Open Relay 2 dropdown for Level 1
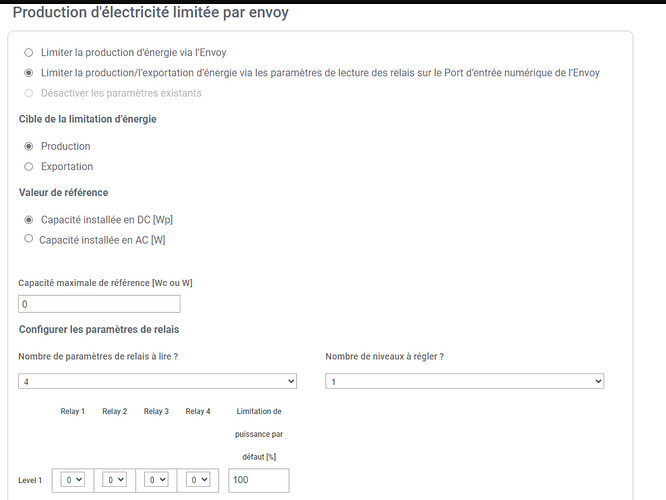The width and height of the screenshot is (666, 500). (x=114, y=480)
